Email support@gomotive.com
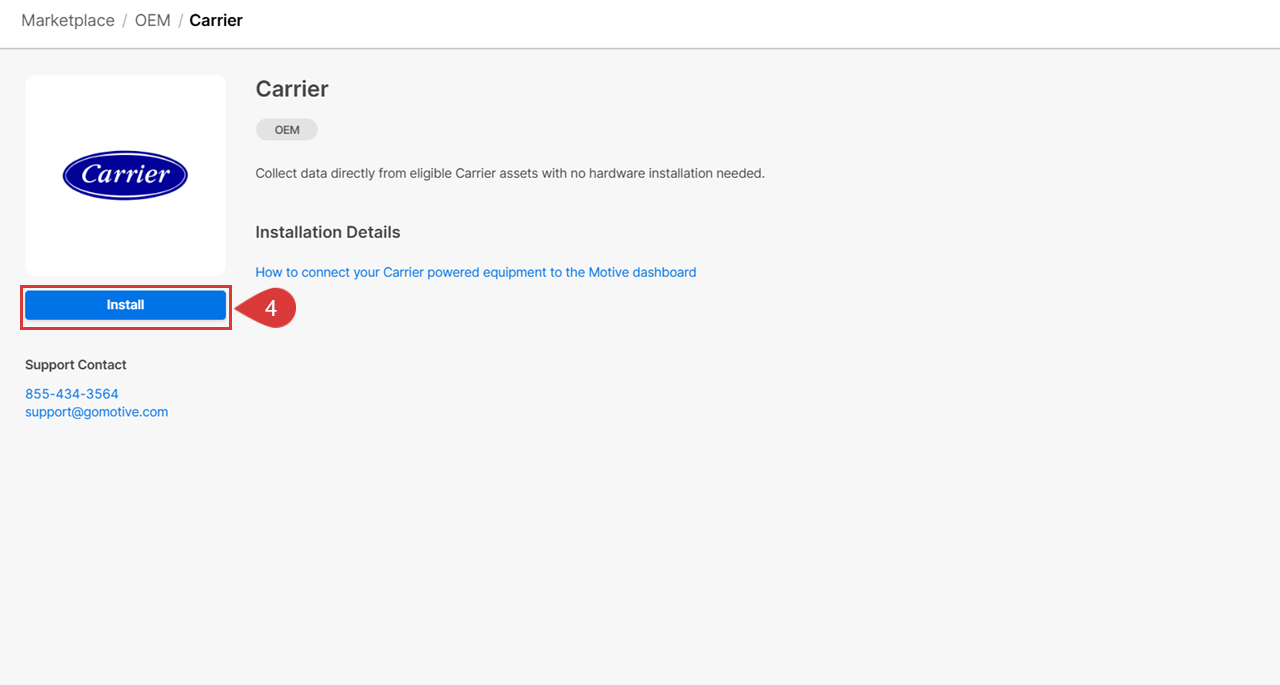The image size is (1280, 685). click(x=97, y=412)
